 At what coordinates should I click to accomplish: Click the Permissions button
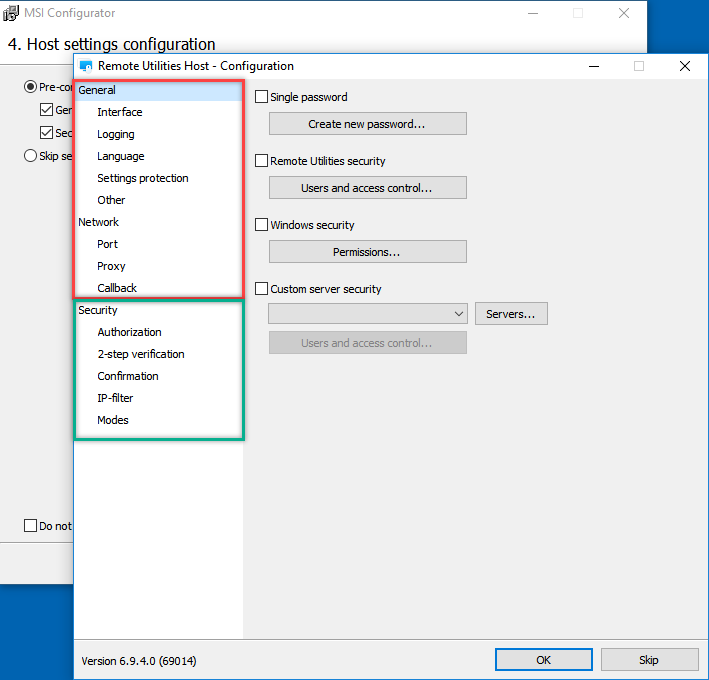click(x=367, y=252)
